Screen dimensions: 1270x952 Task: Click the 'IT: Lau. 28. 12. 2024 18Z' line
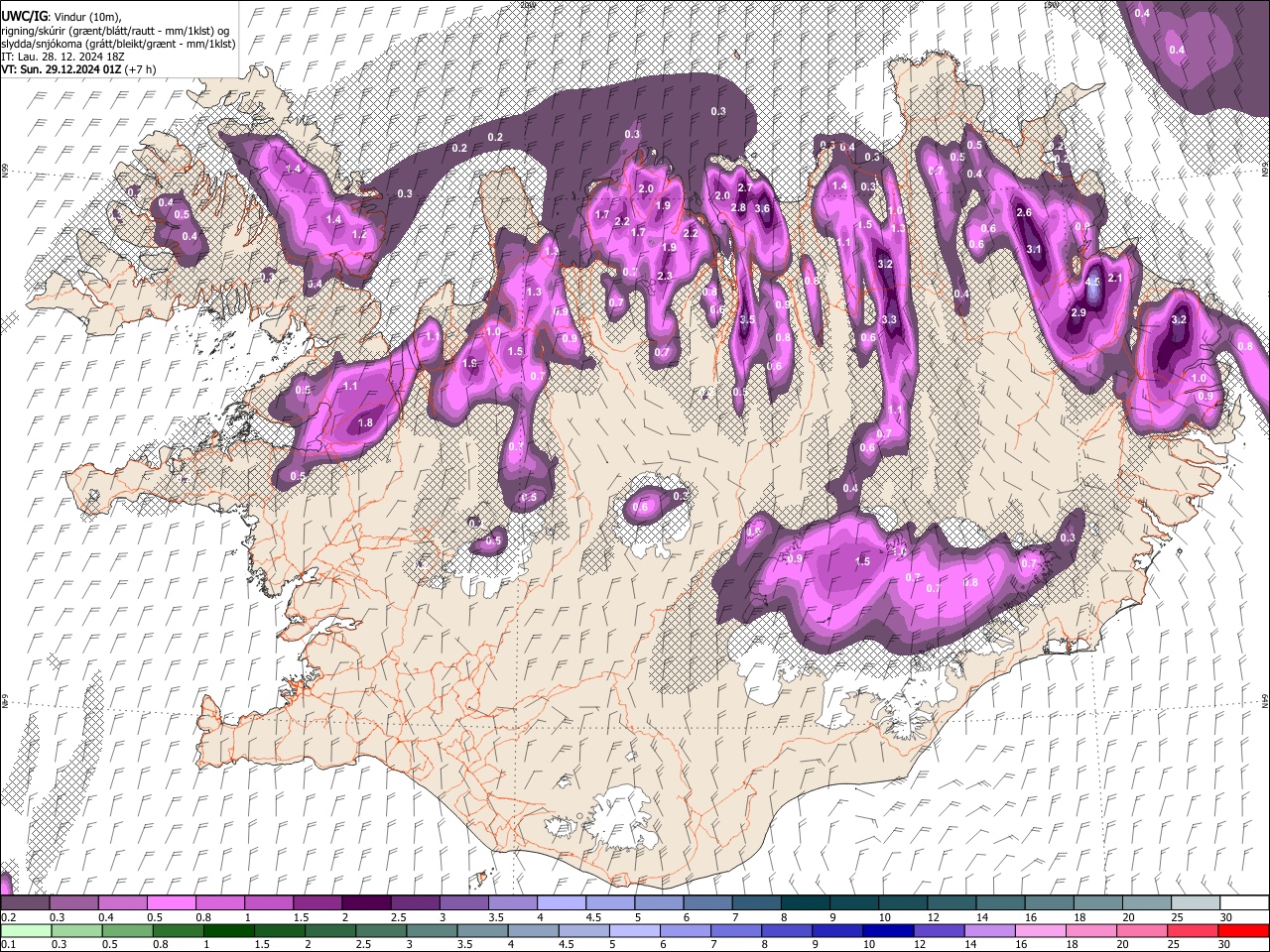click(63, 57)
